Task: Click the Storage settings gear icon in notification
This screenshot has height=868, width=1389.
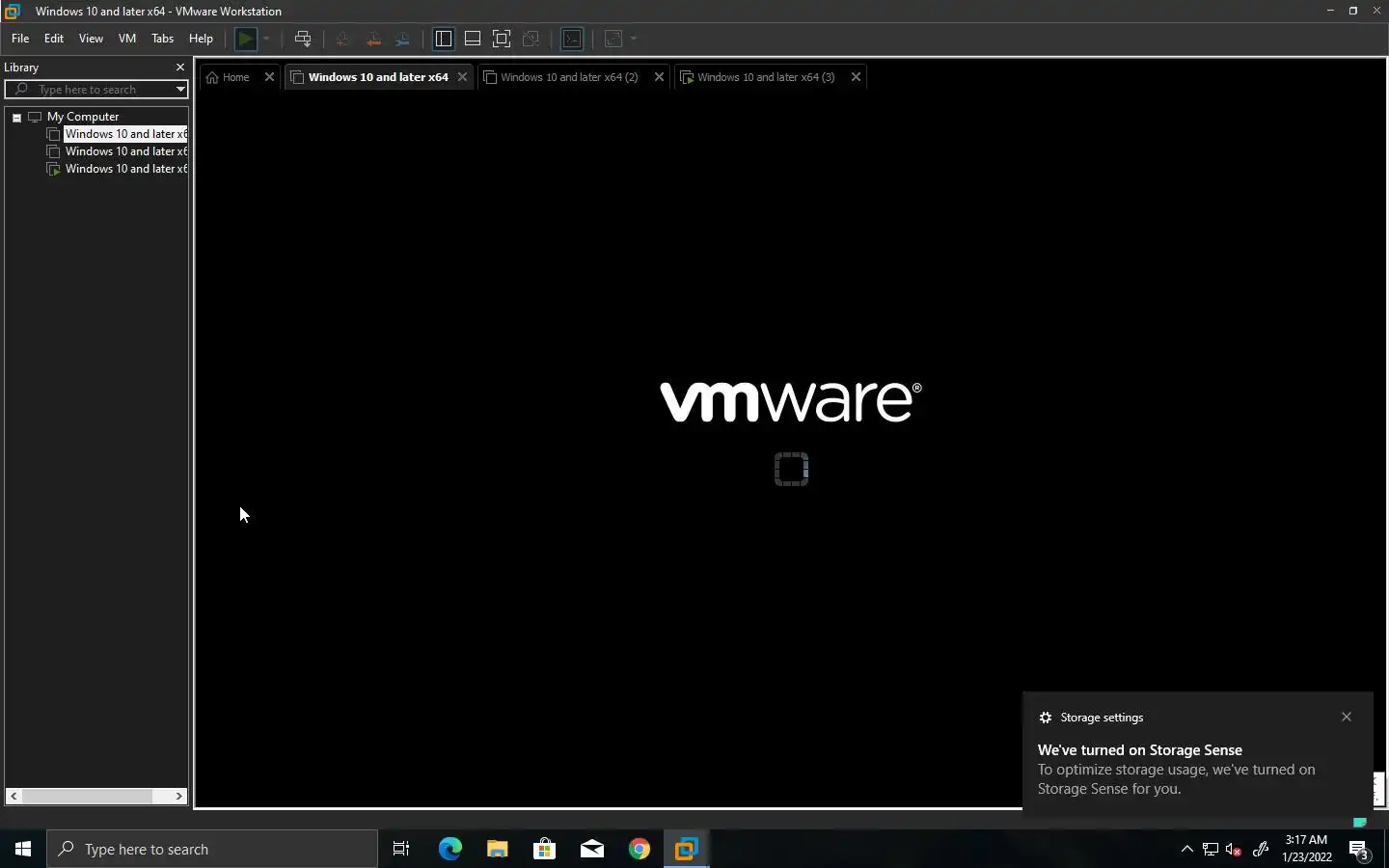Action: (x=1046, y=718)
